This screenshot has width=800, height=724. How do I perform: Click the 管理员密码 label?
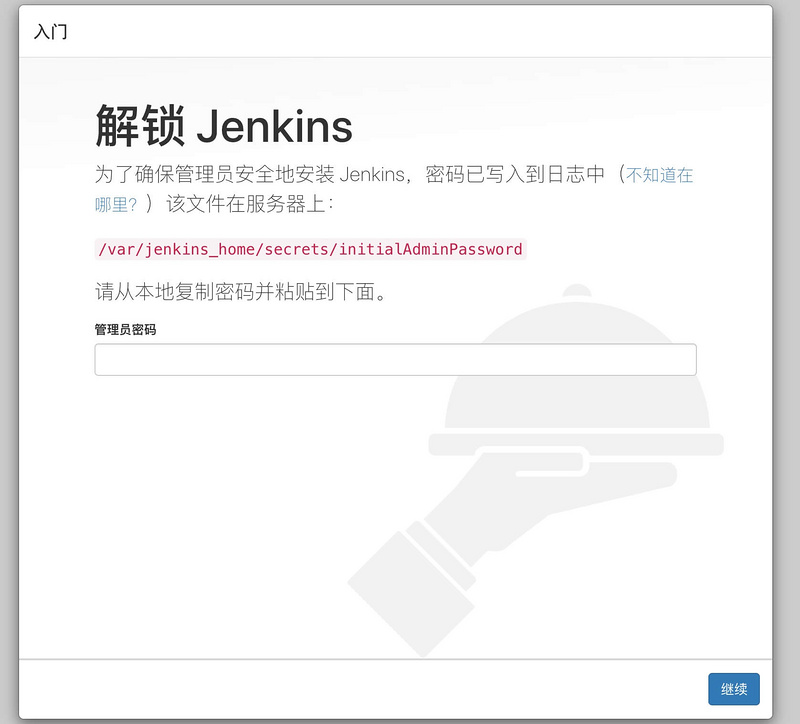coord(125,330)
